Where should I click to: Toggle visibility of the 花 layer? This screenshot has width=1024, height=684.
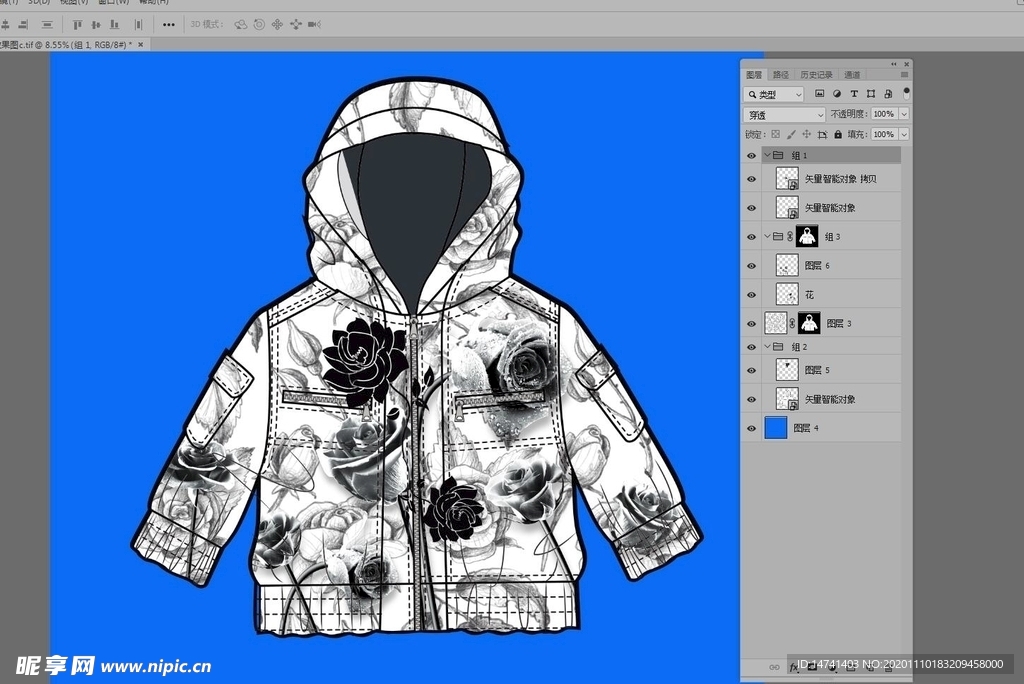pos(752,295)
